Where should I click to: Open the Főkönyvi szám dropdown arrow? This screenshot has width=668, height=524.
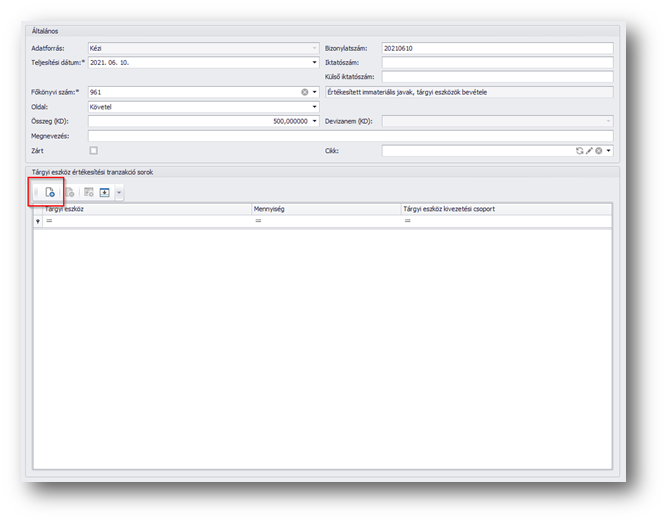[x=315, y=92]
